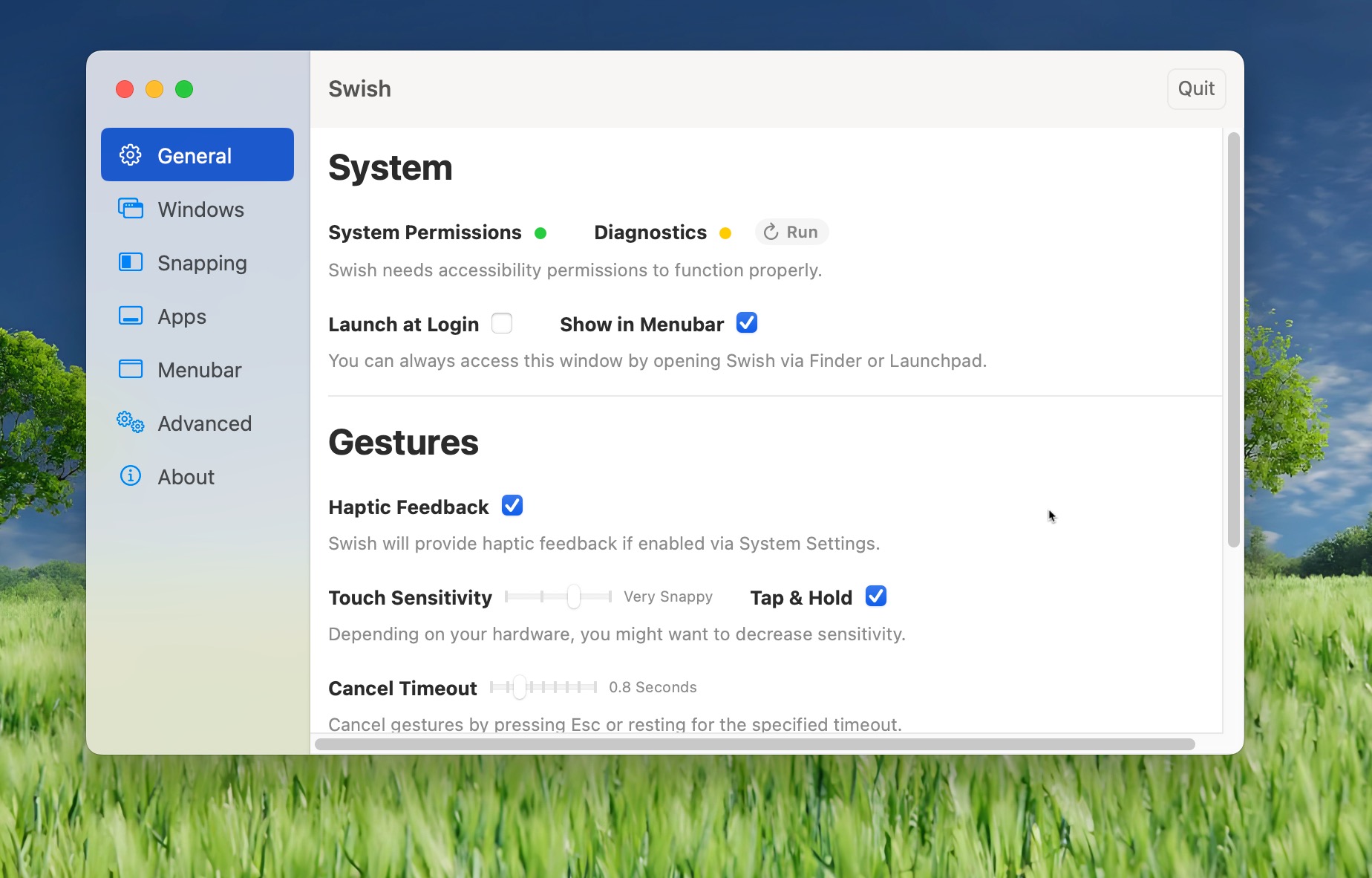Click the Menubar icon in sidebar
This screenshot has width=1372, height=878.
[x=131, y=369]
